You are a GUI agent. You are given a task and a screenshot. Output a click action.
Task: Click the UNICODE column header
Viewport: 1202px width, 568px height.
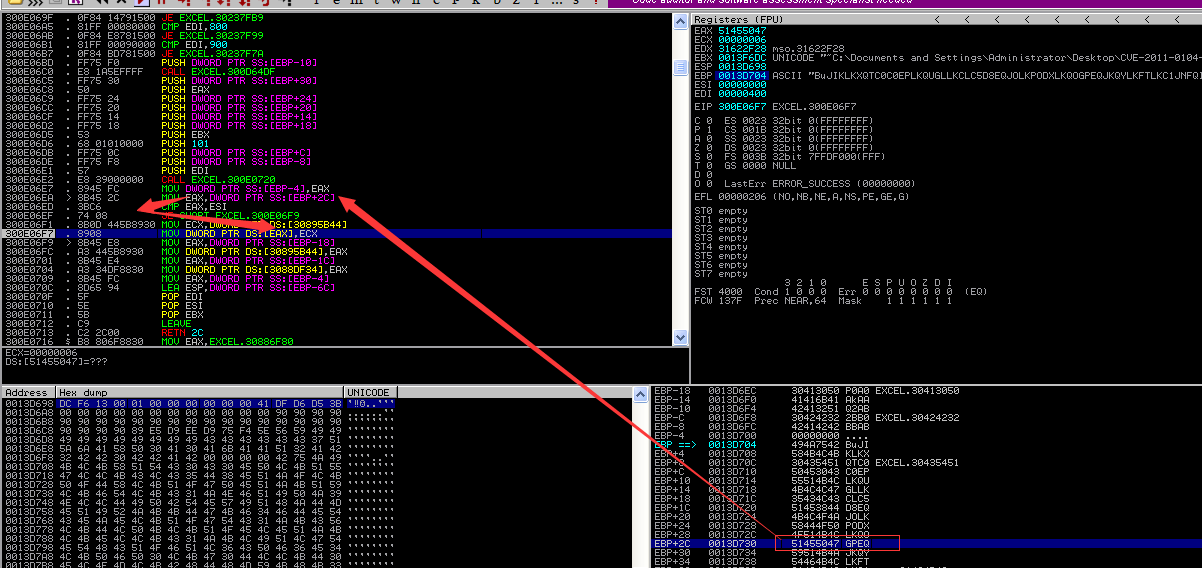(x=369, y=393)
